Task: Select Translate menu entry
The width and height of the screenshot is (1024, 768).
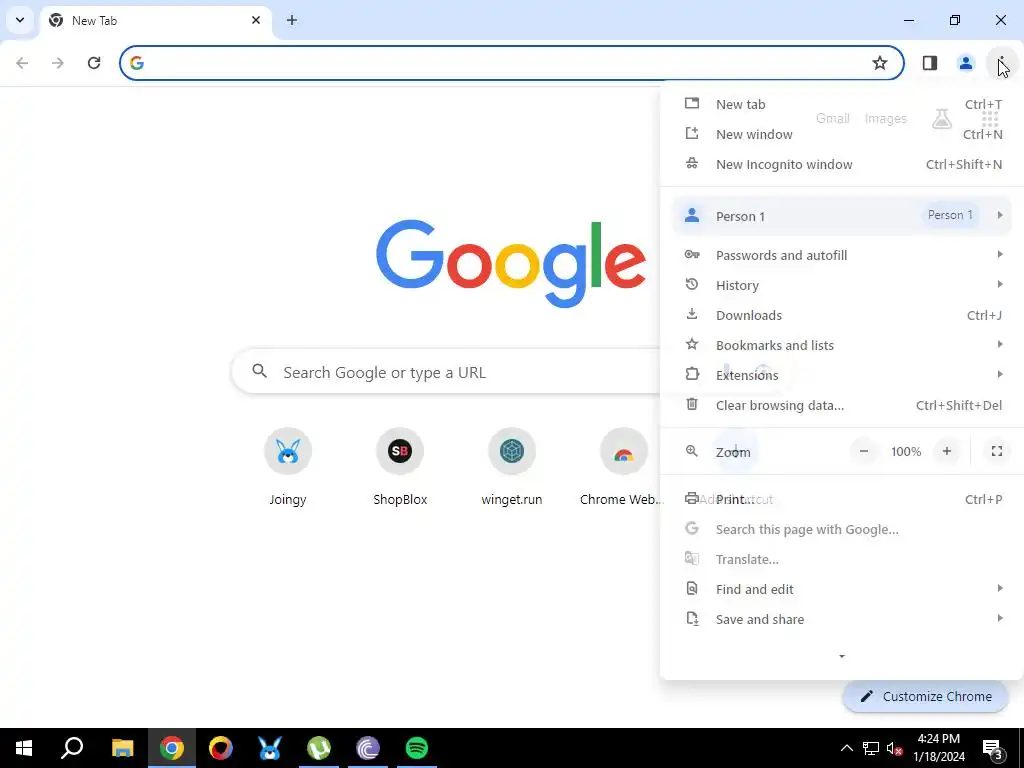Action: (x=842, y=560)
